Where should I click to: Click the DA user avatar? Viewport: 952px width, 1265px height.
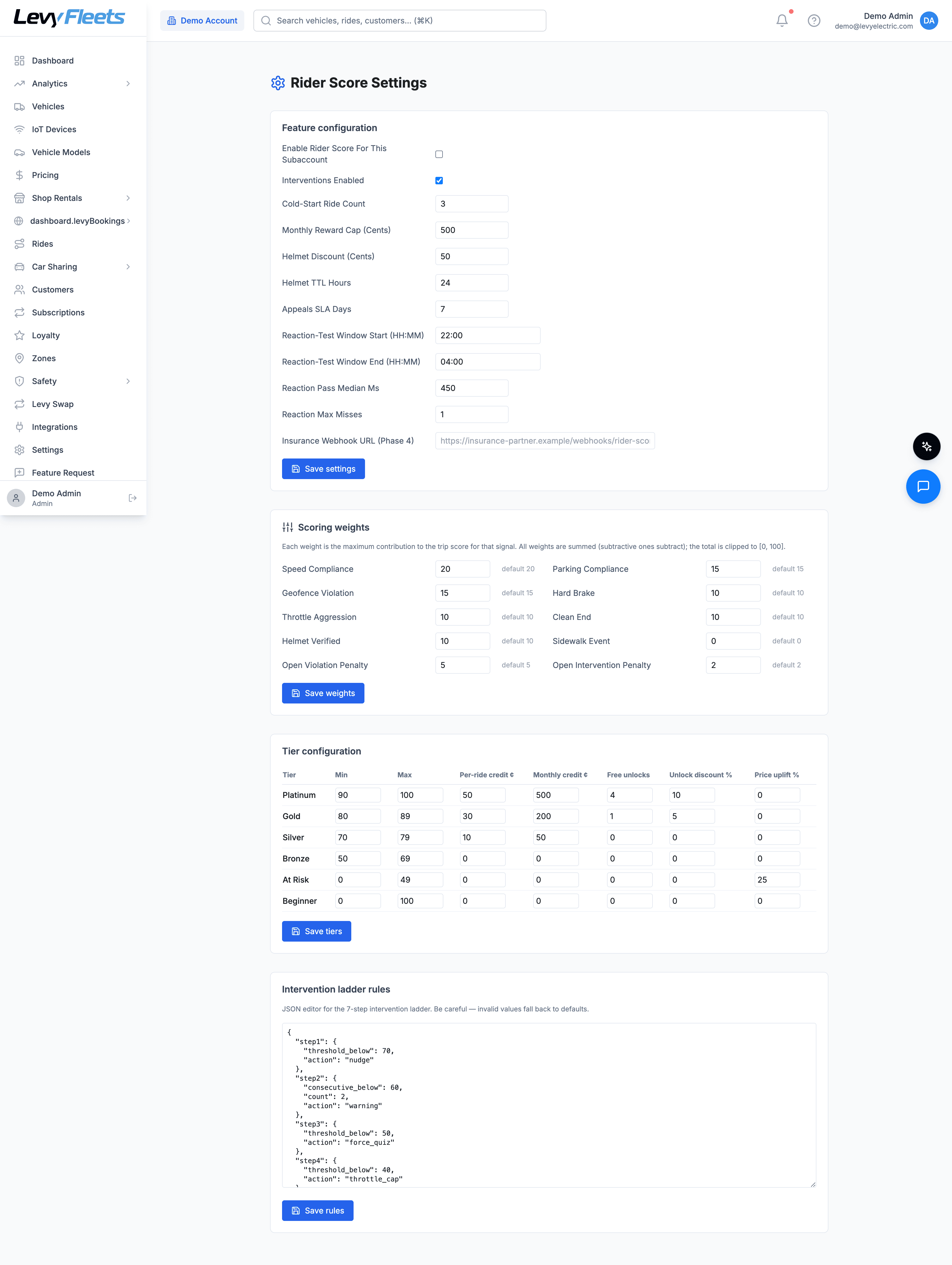tap(929, 21)
